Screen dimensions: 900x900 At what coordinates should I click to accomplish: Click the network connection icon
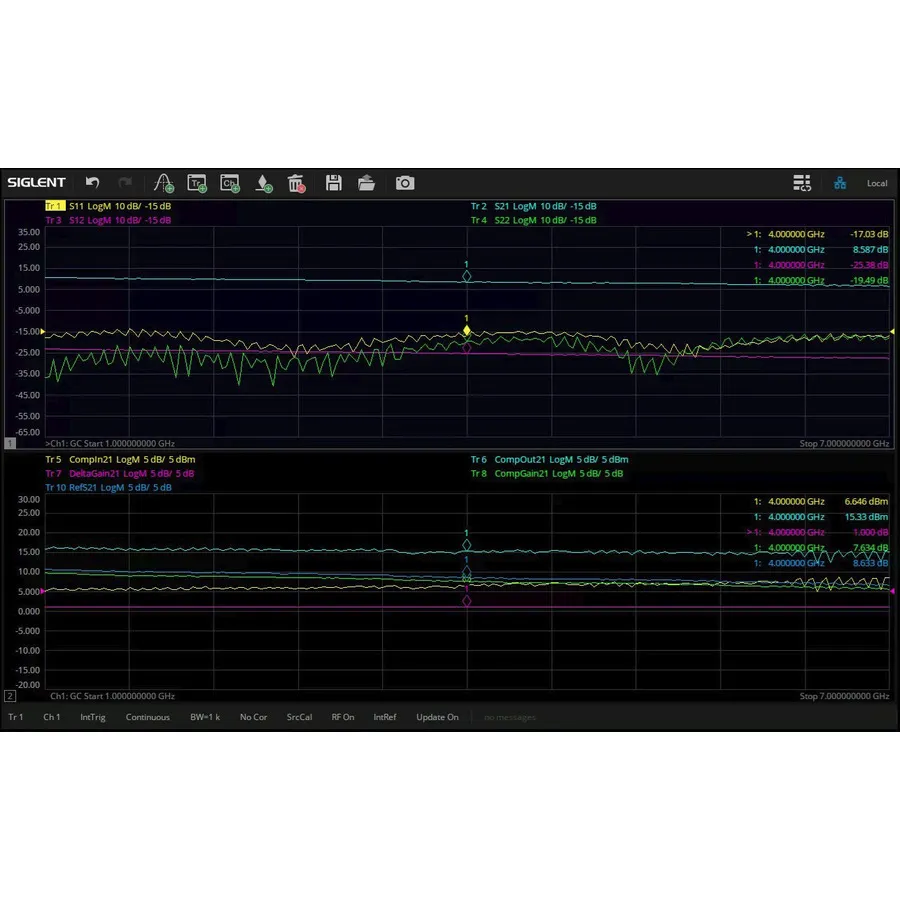pos(840,183)
